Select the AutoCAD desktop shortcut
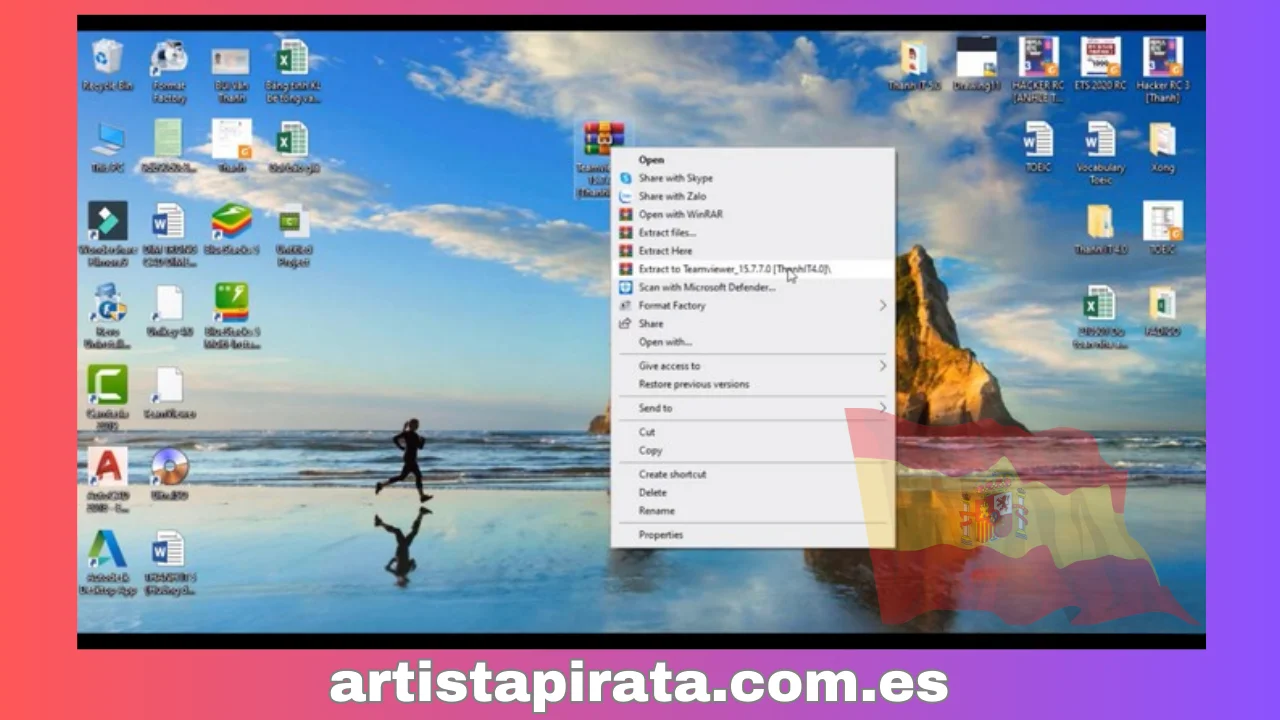The height and width of the screenshot is (720, 1280). pos(107,479)
